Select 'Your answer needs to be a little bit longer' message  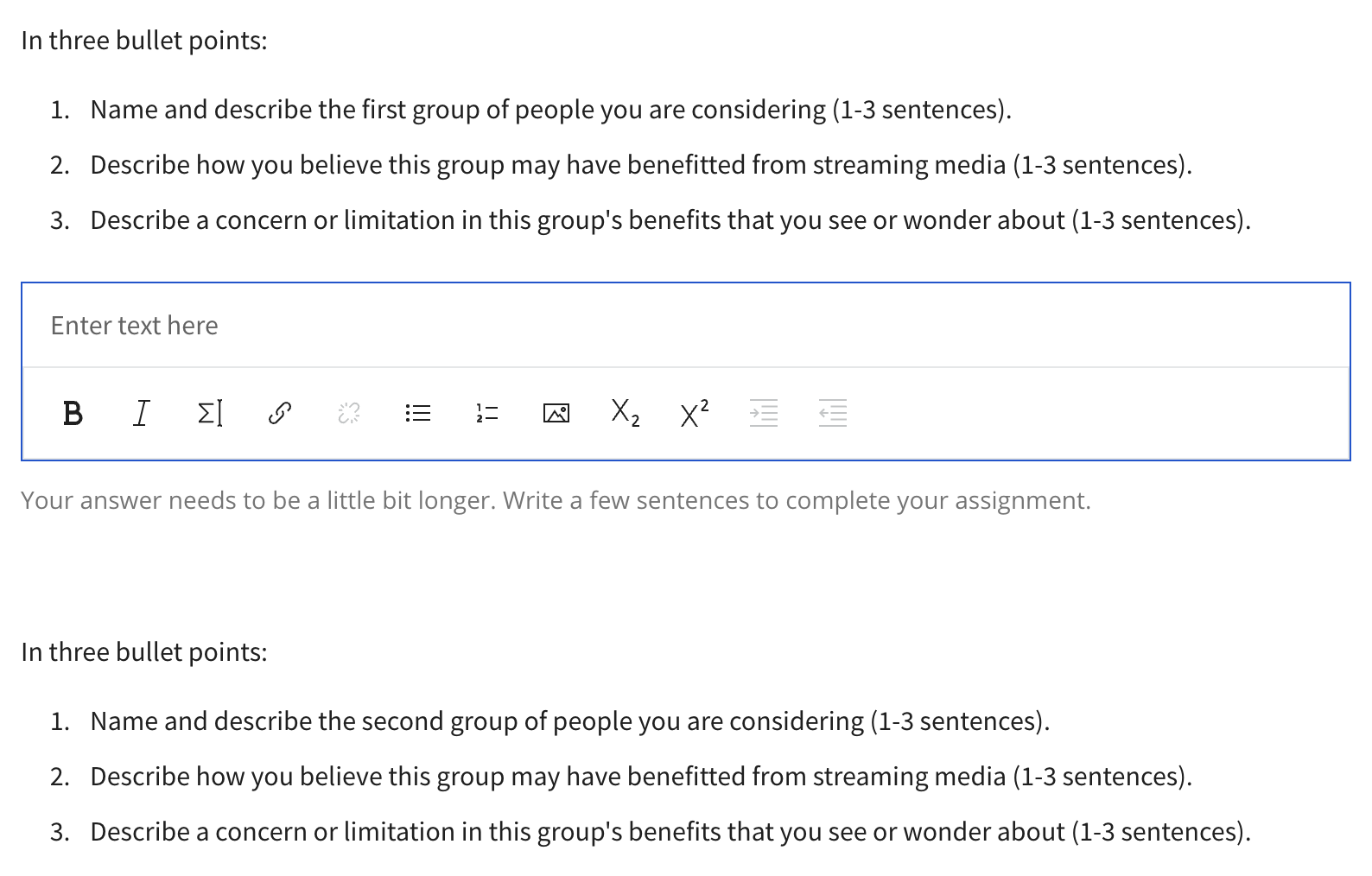tap(556, 500)
